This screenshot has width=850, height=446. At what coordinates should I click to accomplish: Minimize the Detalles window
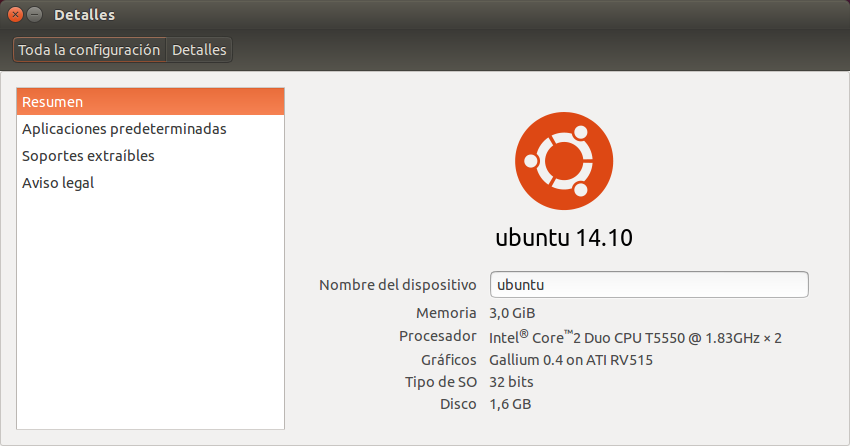(35, 15)
